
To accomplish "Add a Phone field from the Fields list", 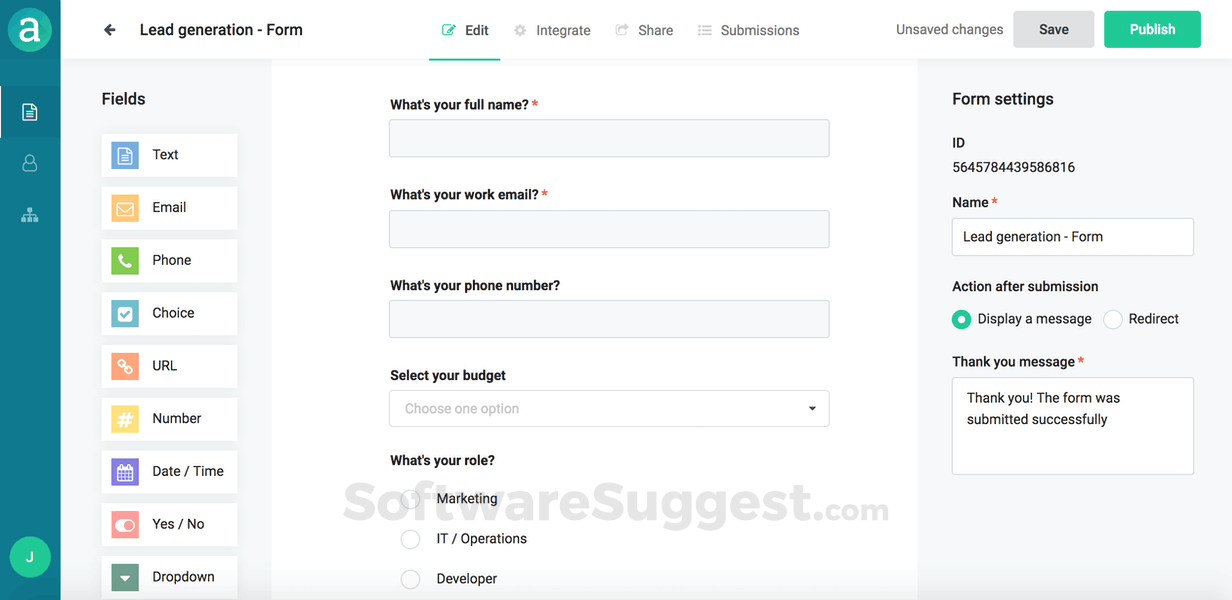I will (169, 261).
